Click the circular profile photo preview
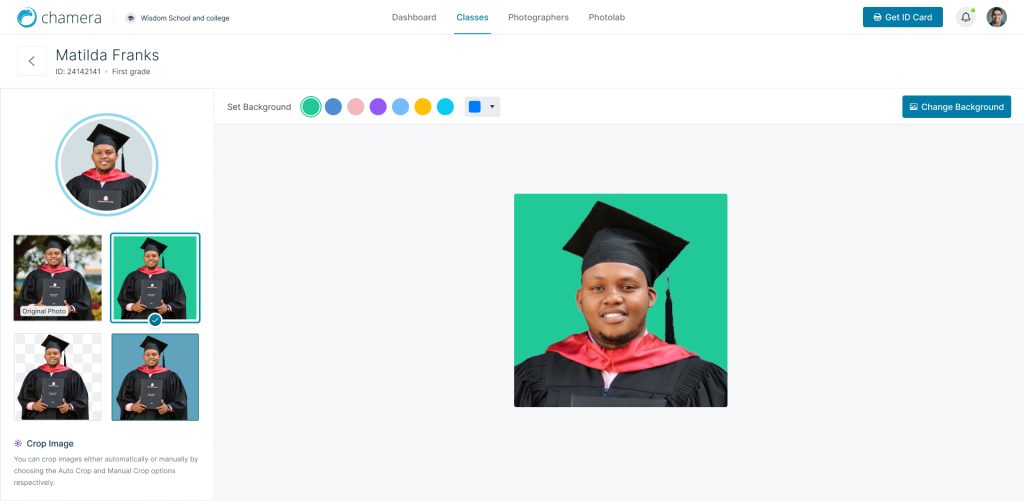The height and width of the screenshot is (501, 1024). pyautogui.click(x=106, y=165)
